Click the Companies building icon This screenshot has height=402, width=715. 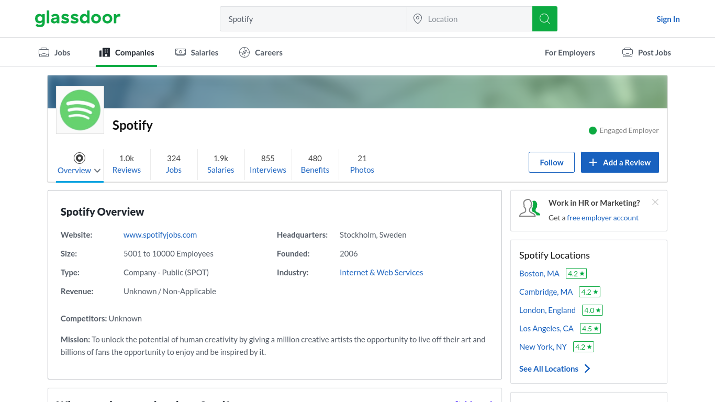[x=104, y=52]
